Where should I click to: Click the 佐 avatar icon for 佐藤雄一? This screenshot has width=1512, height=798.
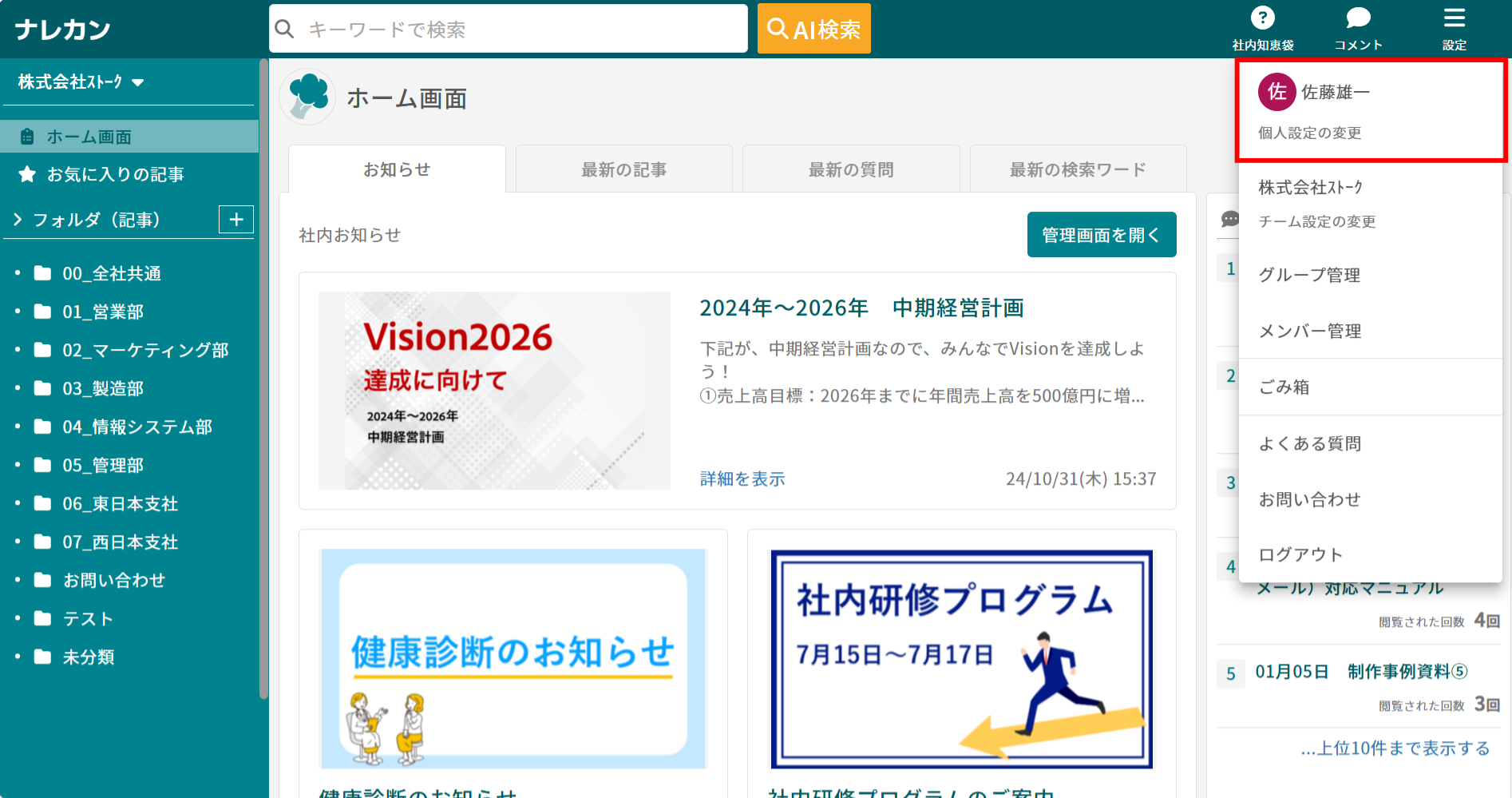click(x=1276, y=91)
